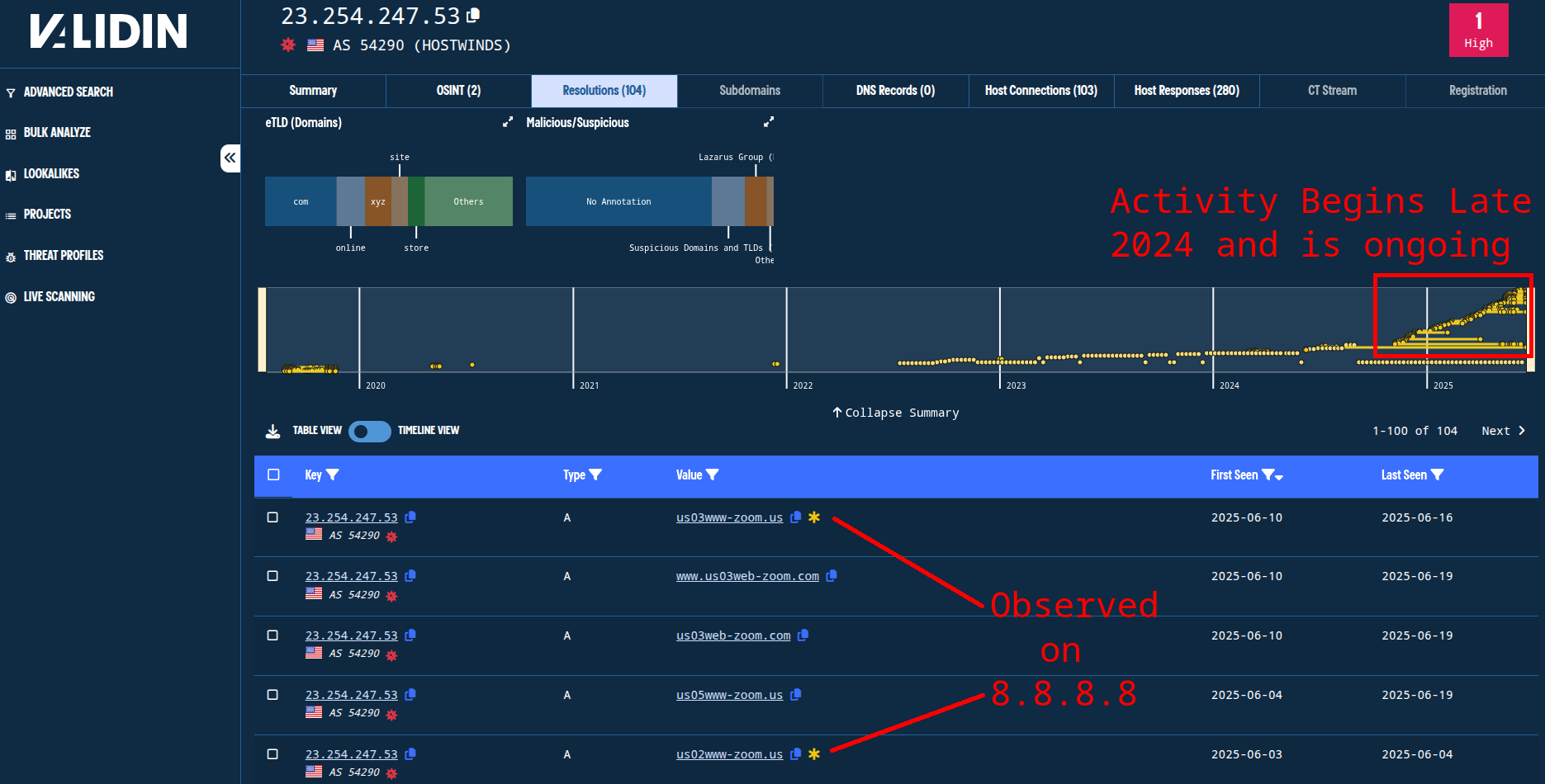1545x784 pixels.
Task: Click the yellow asterisk beside us02www-zoom.us
Action: (x=814, y=754)
